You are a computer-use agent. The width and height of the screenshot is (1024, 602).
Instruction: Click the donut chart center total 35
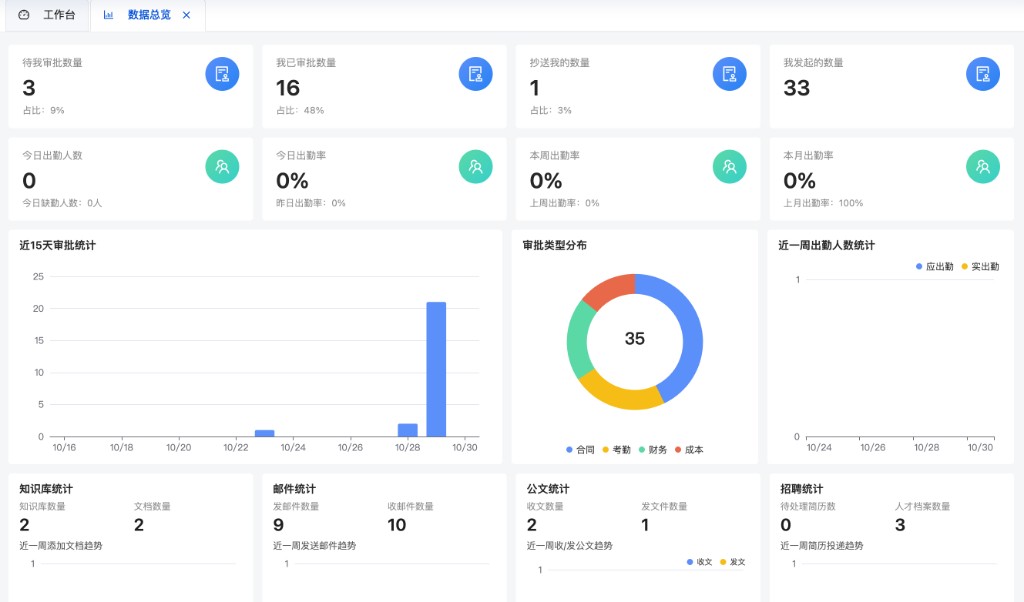click(x=635, y=338)
